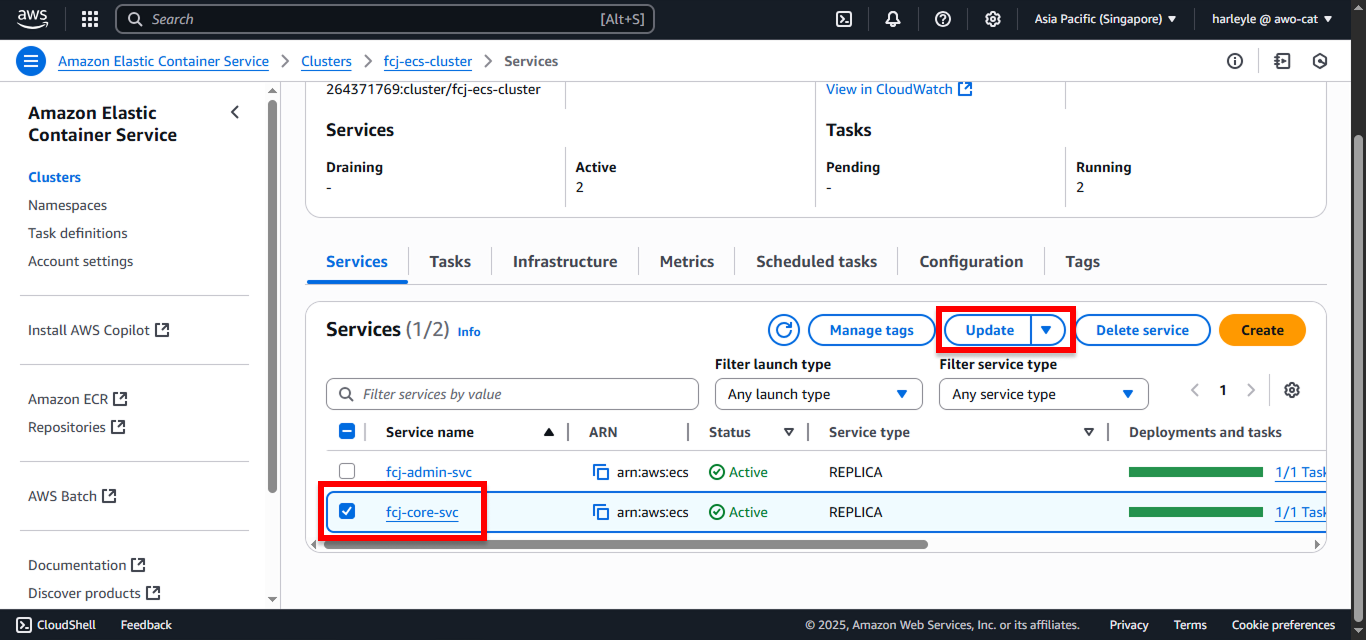Click the Service type column sort icon
This screenshot has width=1366, height=640.
click(1089, 432)
